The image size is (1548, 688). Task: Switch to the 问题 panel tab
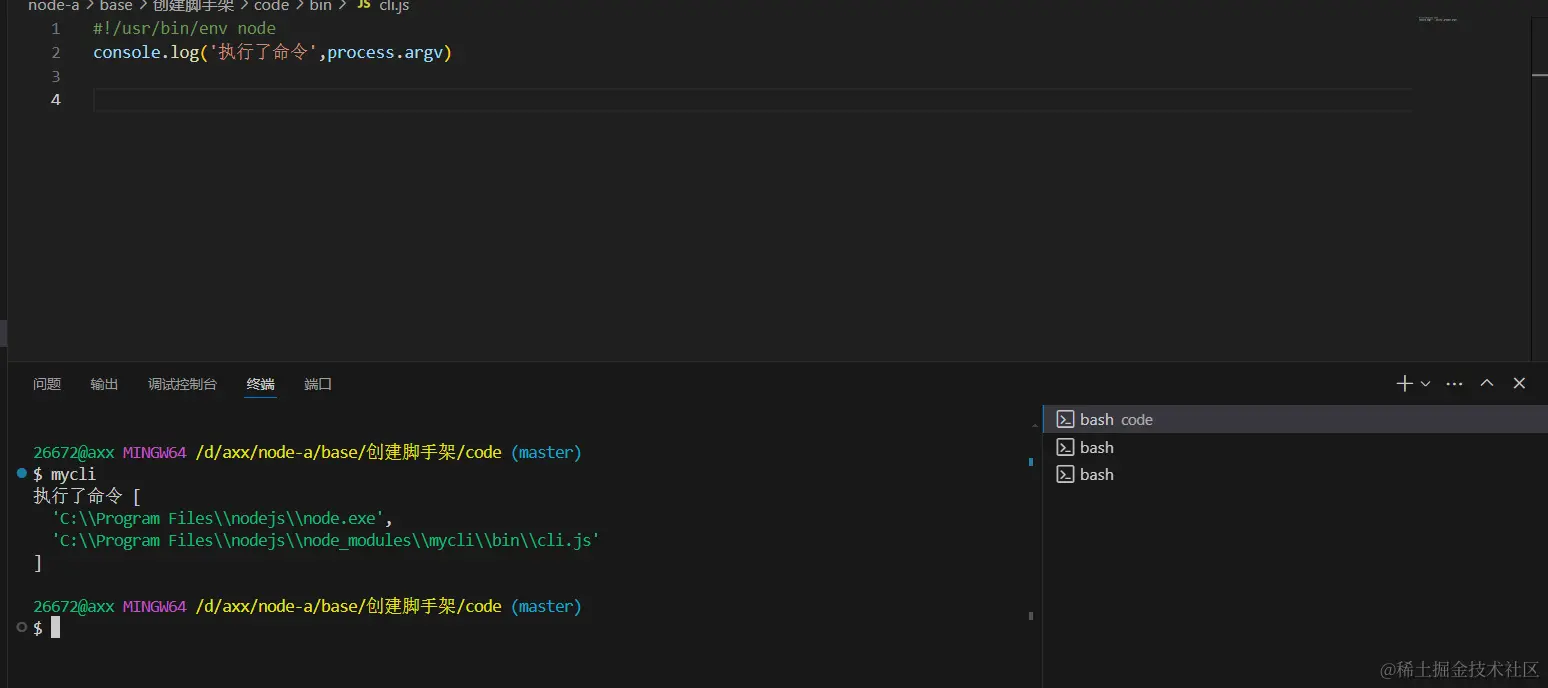tap(47, 384)
